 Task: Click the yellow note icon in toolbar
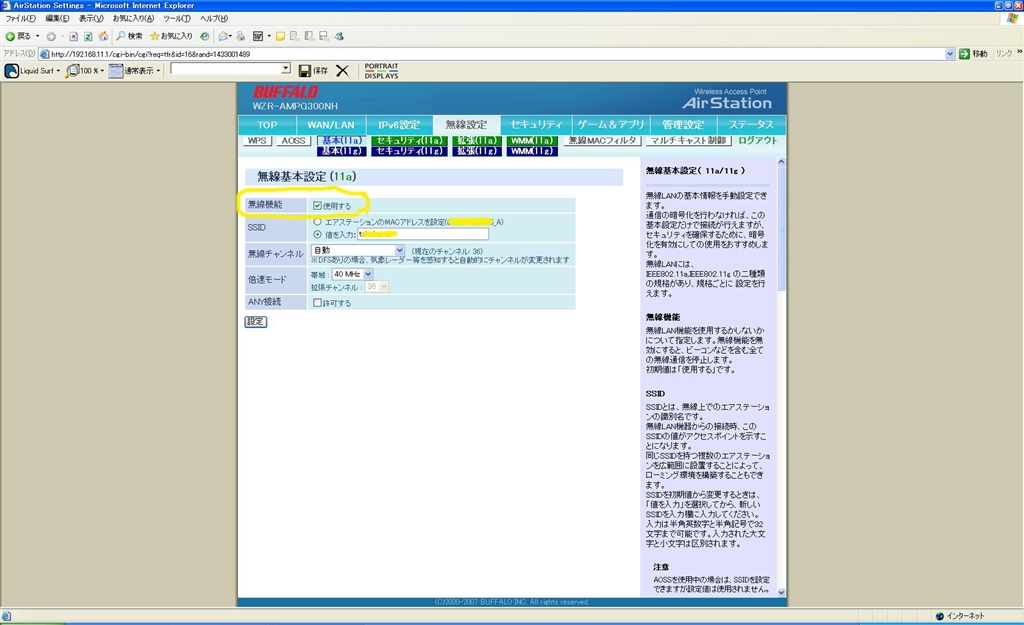(280, 37)
